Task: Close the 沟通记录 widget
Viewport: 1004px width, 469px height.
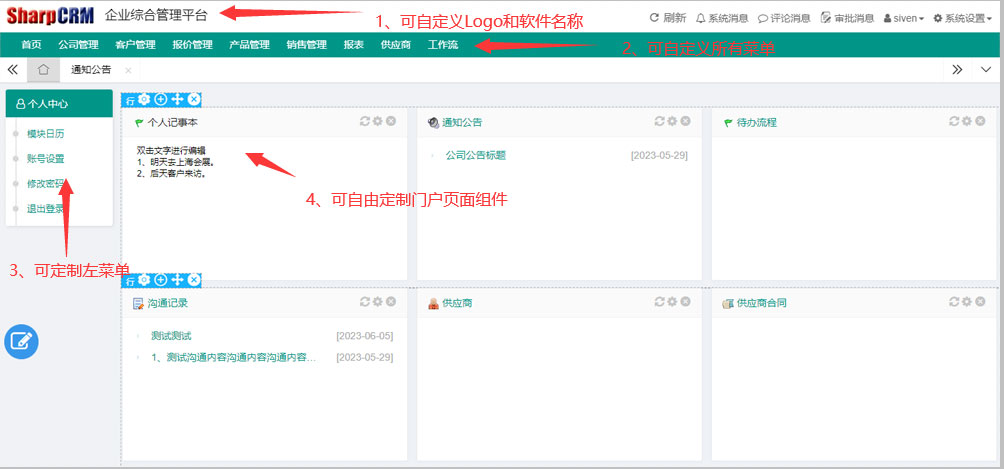Action: pyautogui.click(x=391, y=302)
